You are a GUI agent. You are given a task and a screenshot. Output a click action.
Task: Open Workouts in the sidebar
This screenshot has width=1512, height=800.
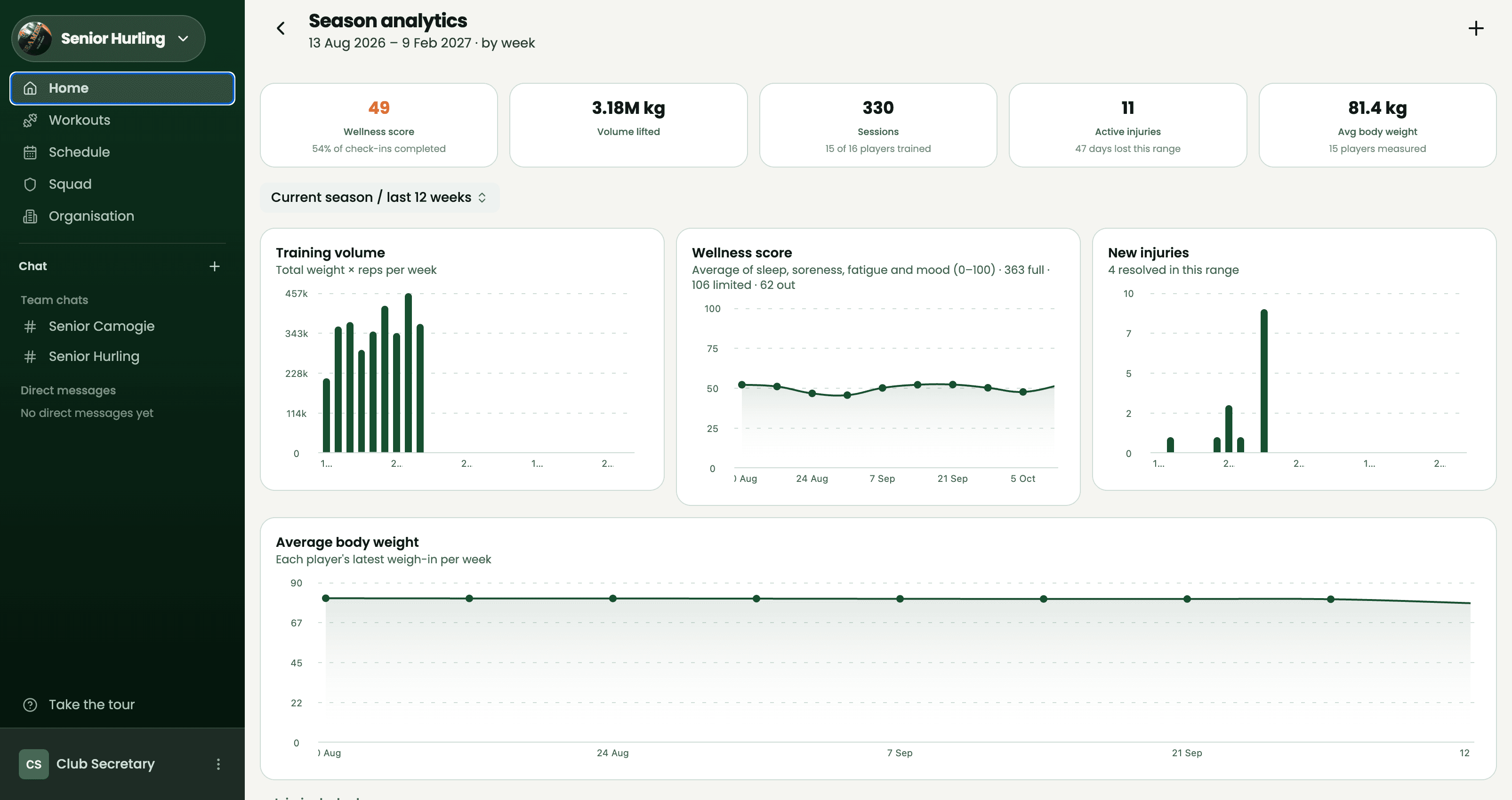122,120
